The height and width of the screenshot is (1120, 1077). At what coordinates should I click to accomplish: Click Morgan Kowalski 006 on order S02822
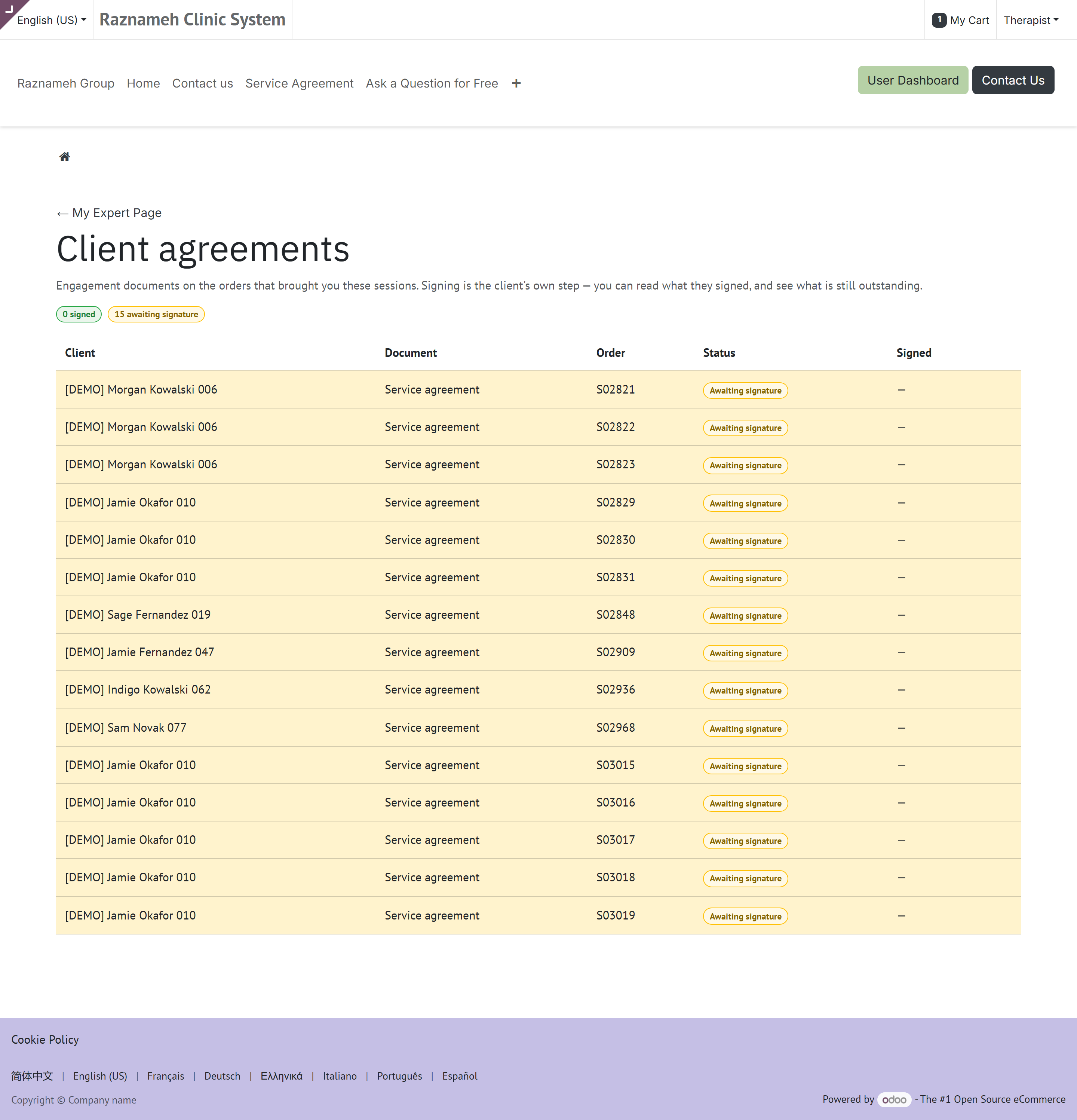tap(141, 427)
